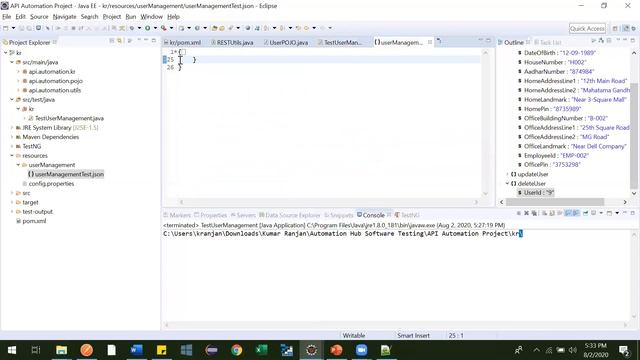Switch to the Task List tab
This screenshot has width=640, height=360.
click(548, 42)
